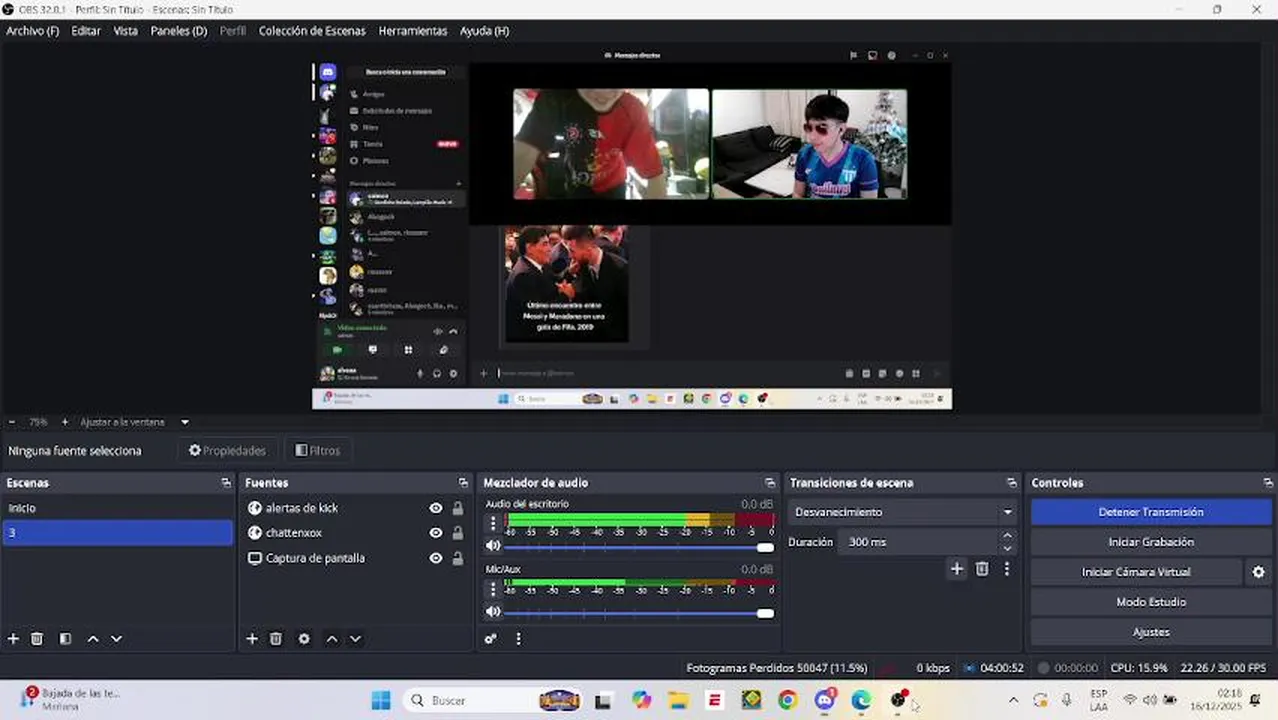Increase Duración with the up stepper arrow
This screenshot has width=1278, height=720.
[1007, 536]
